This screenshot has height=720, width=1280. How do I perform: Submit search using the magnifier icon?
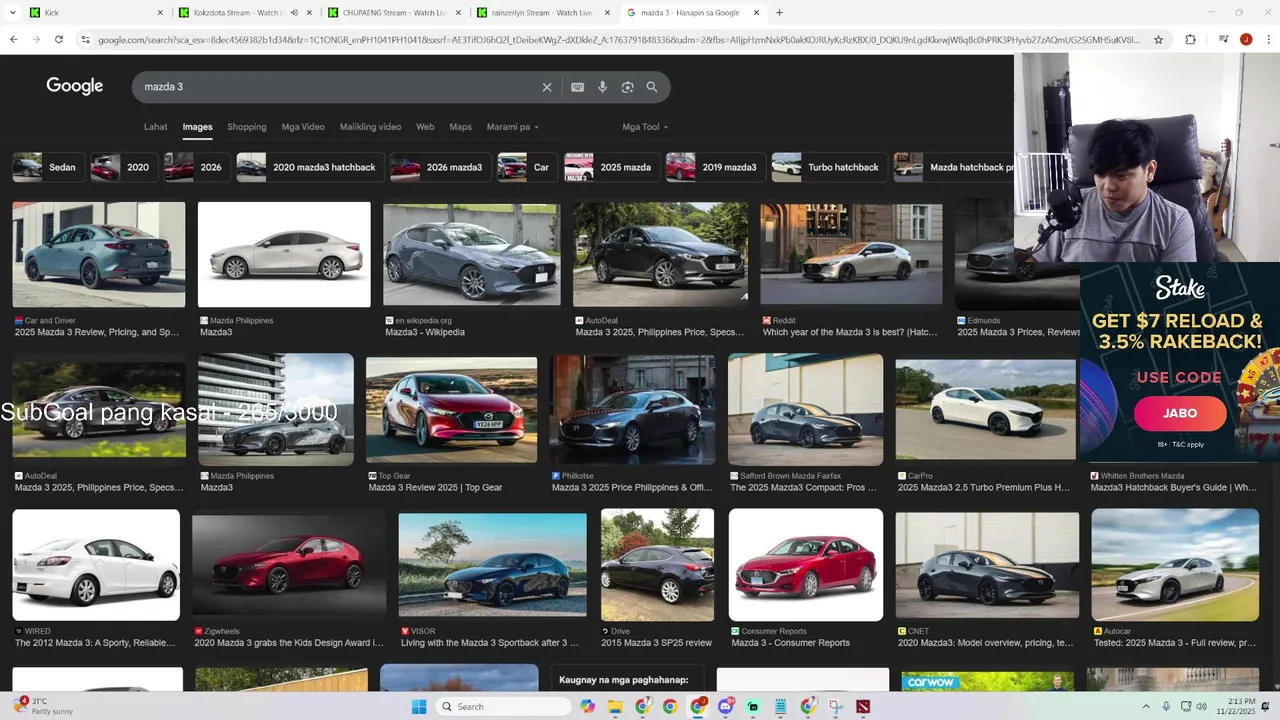pos(652,87)
